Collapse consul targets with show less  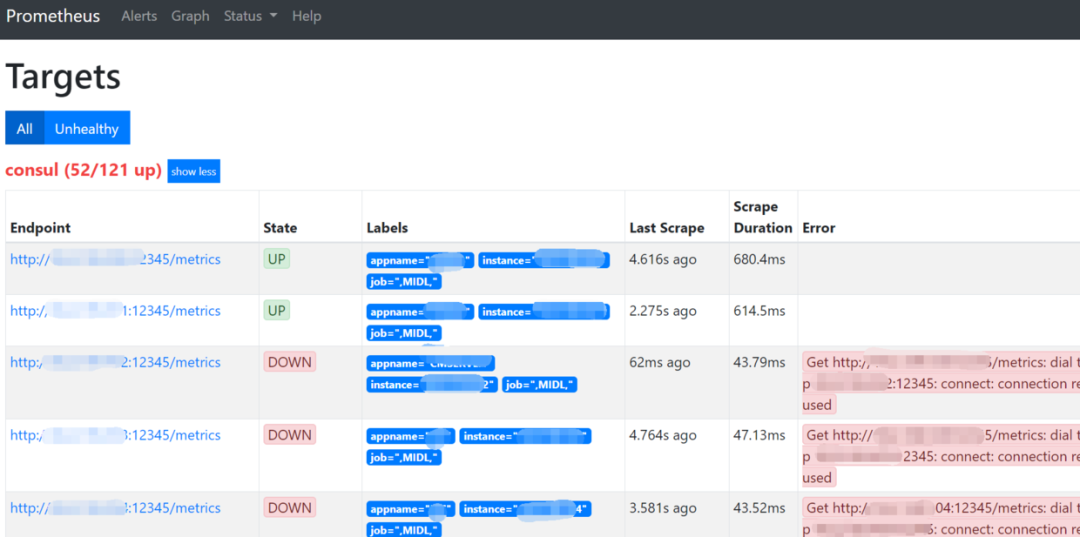pos(193,171)
